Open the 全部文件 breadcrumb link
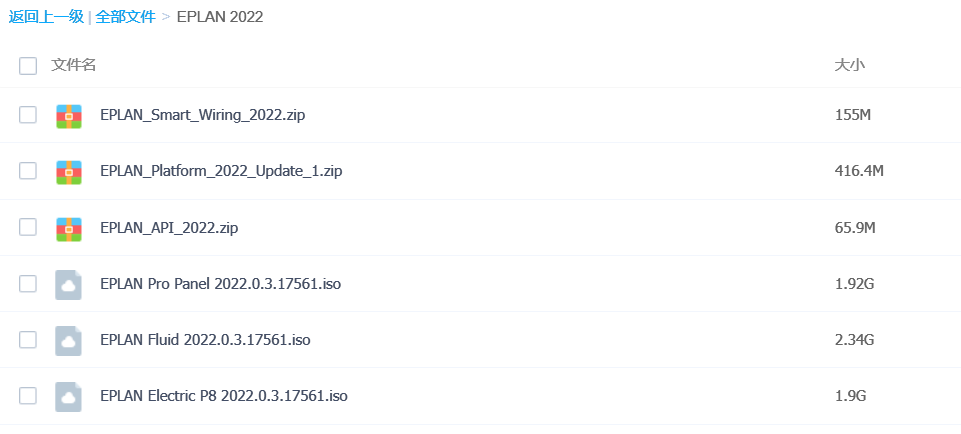 [125, 17]
